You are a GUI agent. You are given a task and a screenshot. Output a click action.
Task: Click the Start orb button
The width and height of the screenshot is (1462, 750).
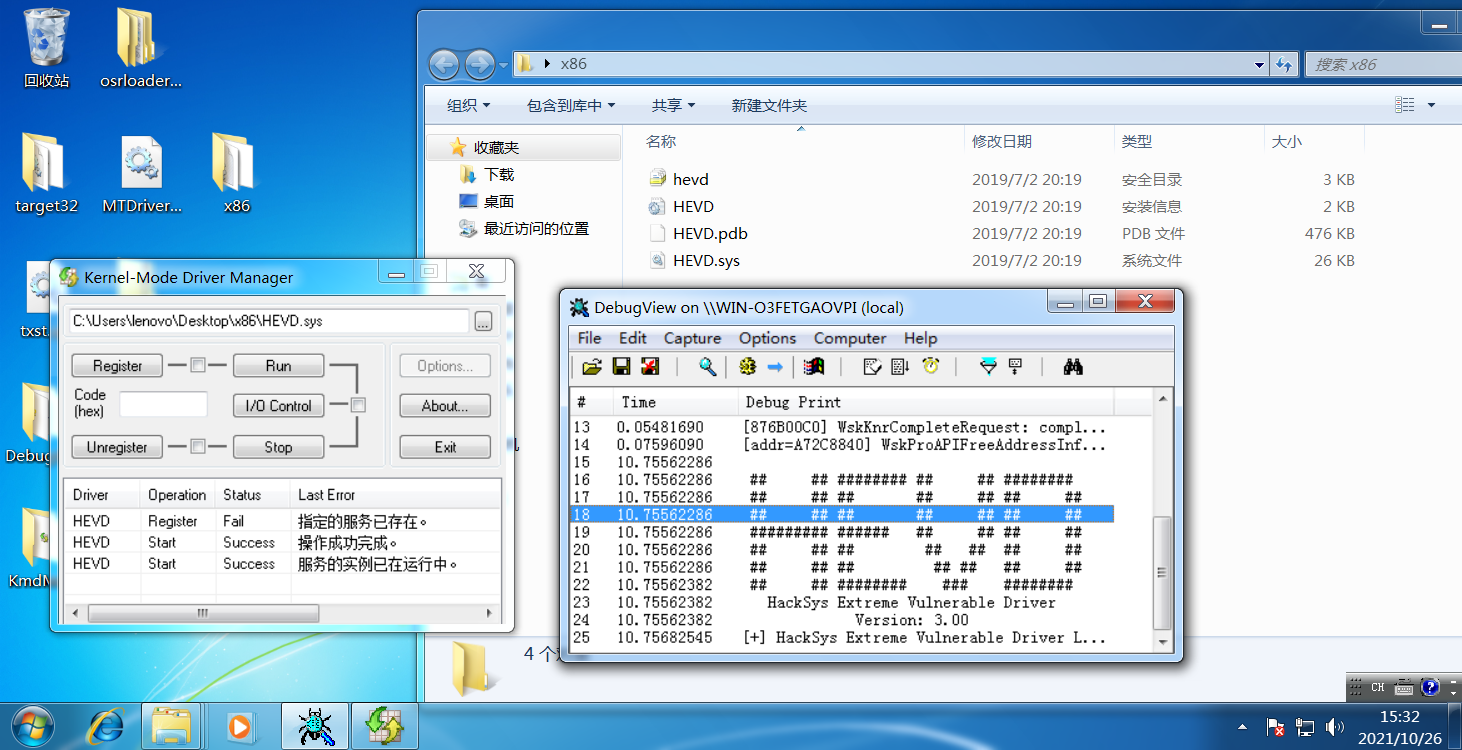[x=34, y=725]
